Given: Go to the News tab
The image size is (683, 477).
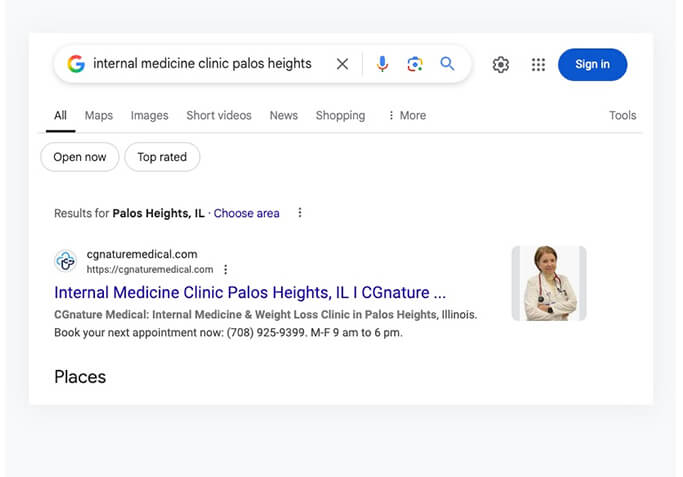Looking at the screenshot, I should (284, 115).
